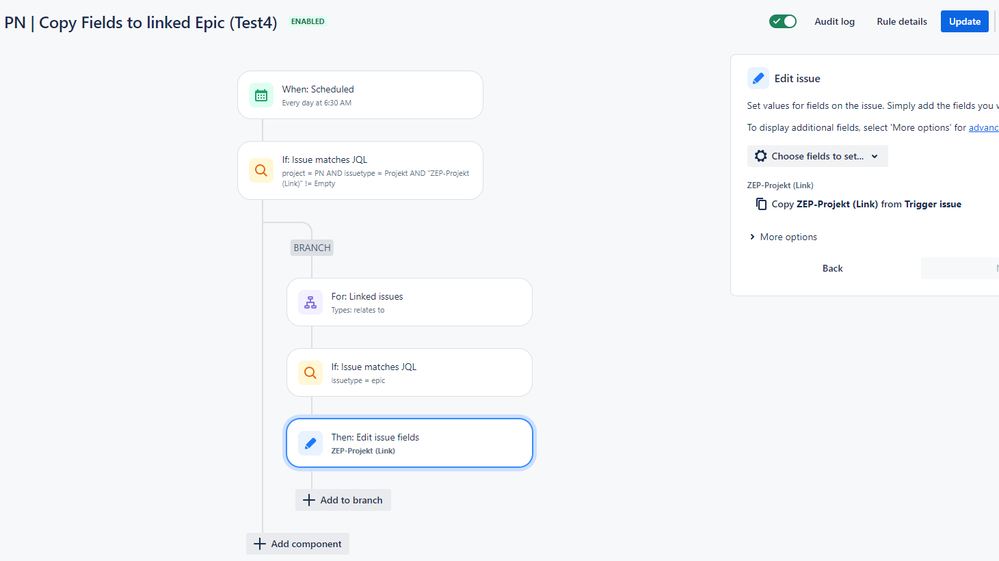Click the Linked issues branch hierarchy icon
The width and height of the screenshot is (999, 561).
310,302
